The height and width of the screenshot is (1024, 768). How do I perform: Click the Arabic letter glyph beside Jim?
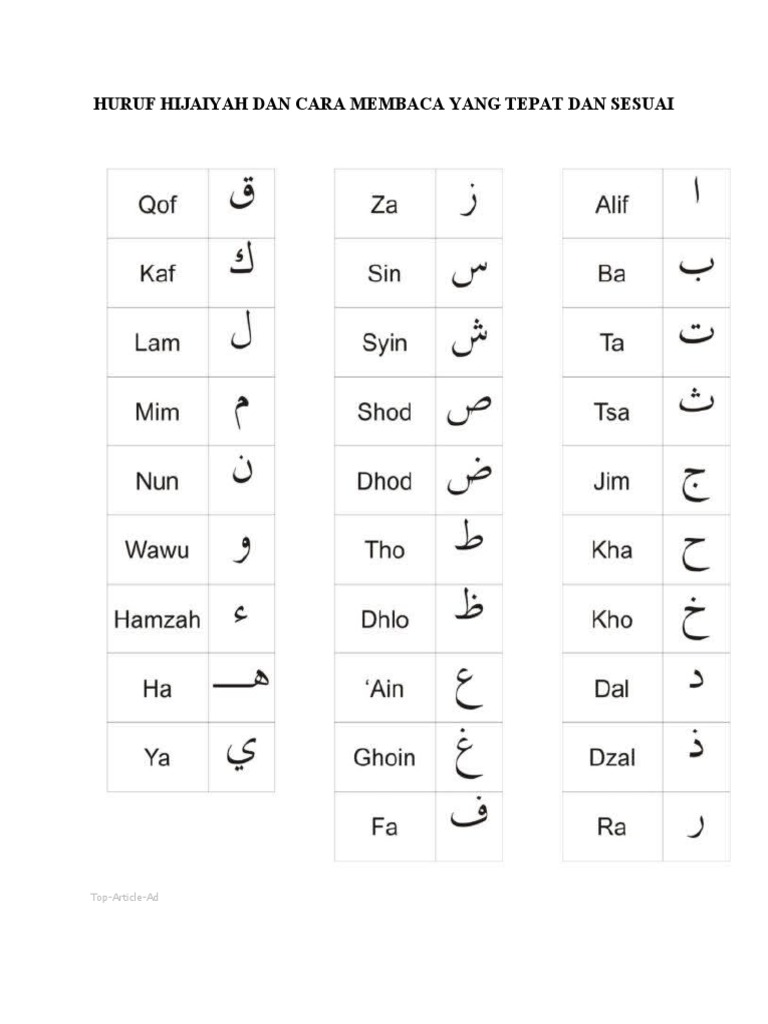pyautogui.click(x=695, y=483)
